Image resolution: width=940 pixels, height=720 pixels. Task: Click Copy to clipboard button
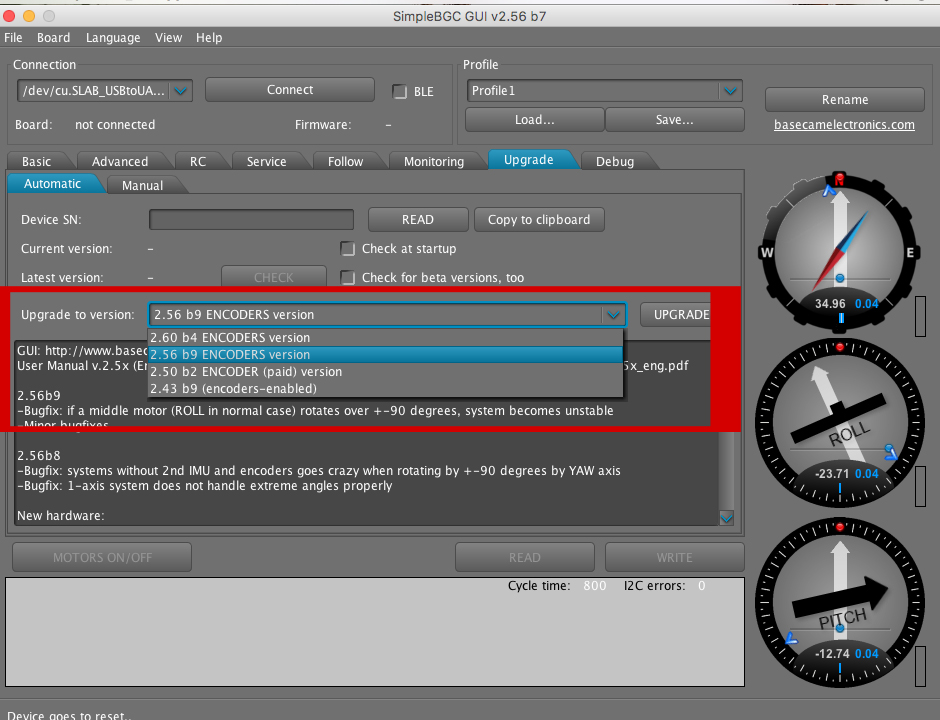[x=539, y=219]
